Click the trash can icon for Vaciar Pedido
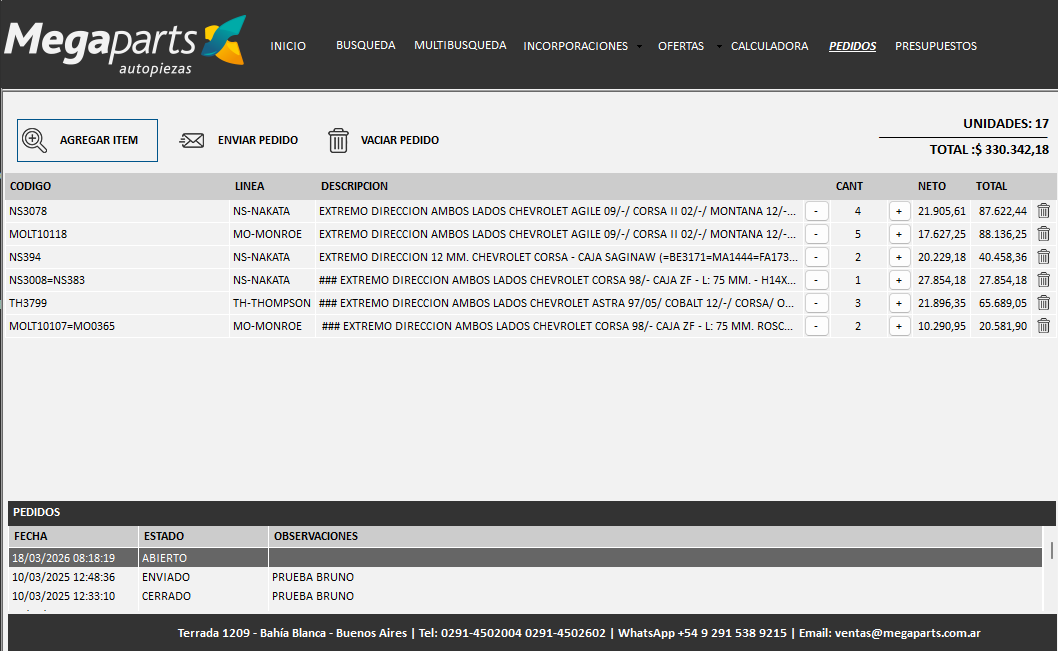1058x651 pixels. (x=339, y=140)
